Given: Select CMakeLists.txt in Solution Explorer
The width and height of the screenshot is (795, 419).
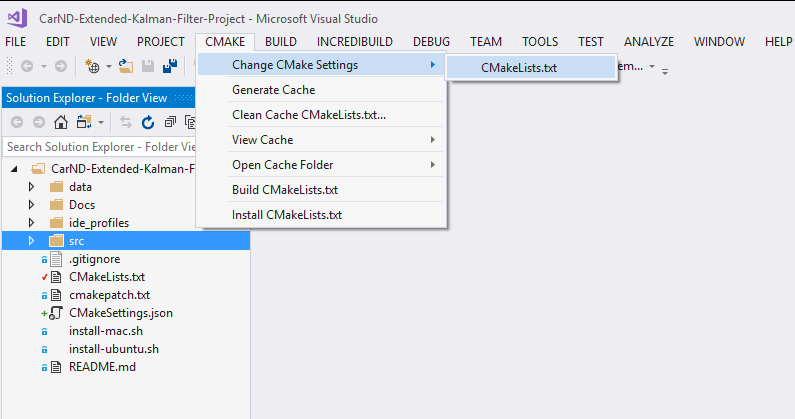Looking at the screenshot, I should point(107,277).
